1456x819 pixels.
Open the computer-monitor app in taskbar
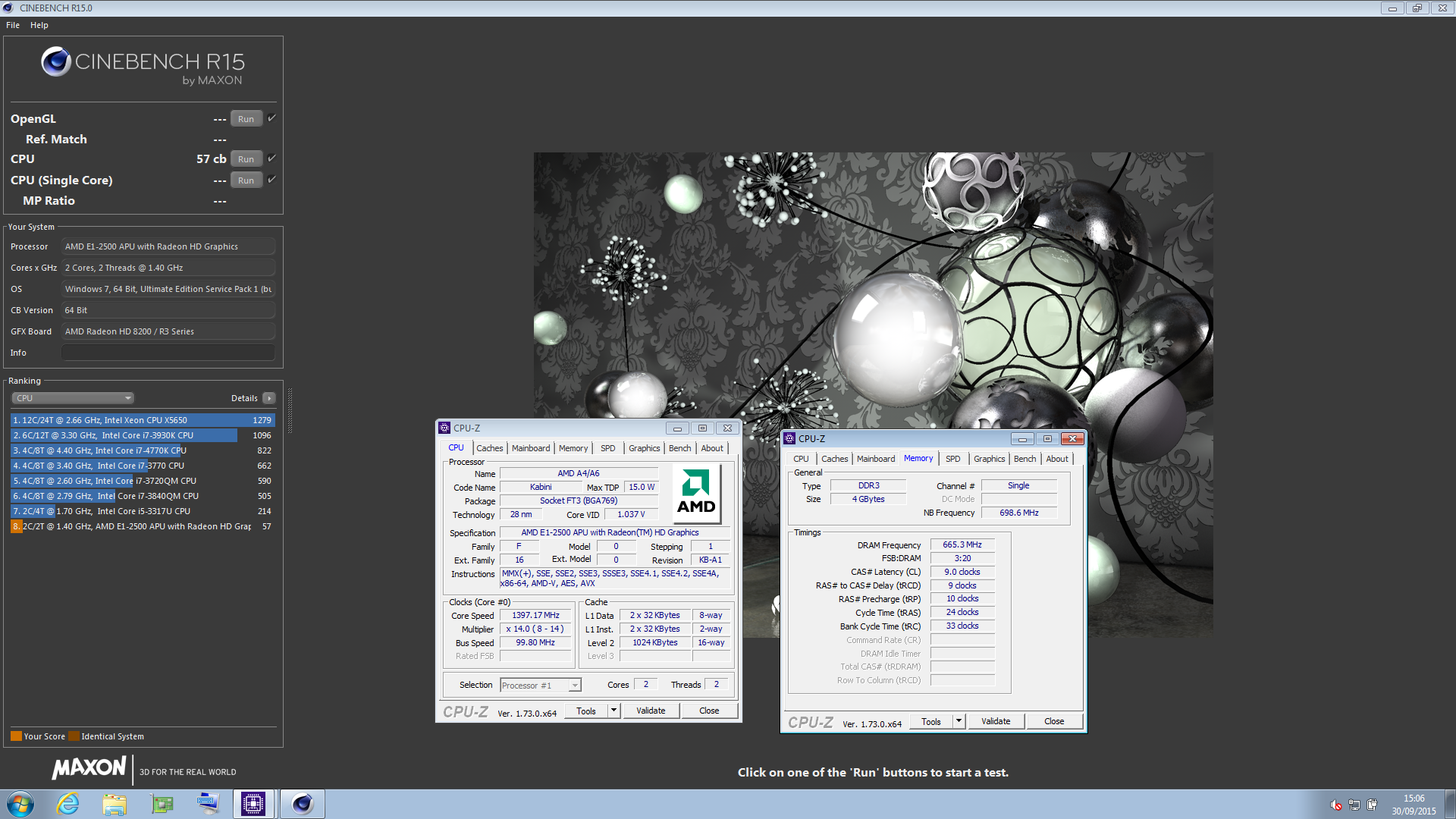pos(207,804)
